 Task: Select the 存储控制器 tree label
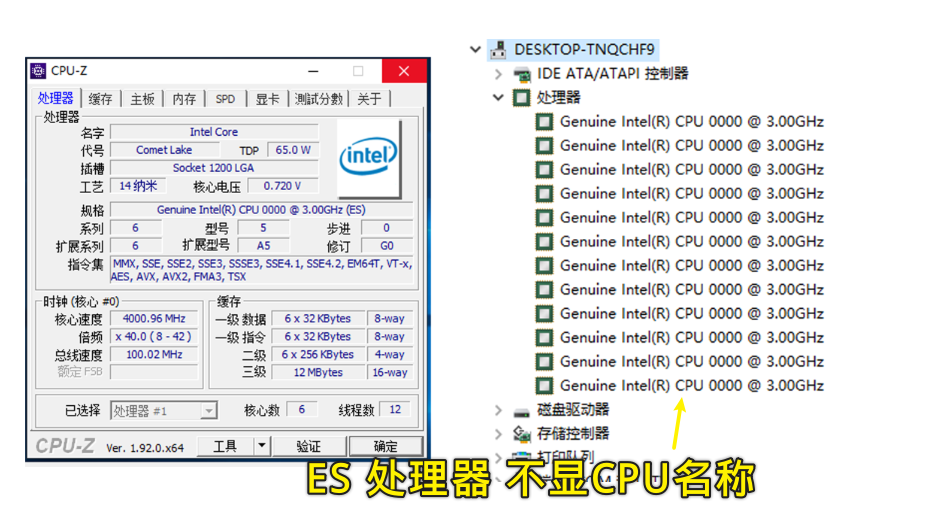(x=573, y=434)
